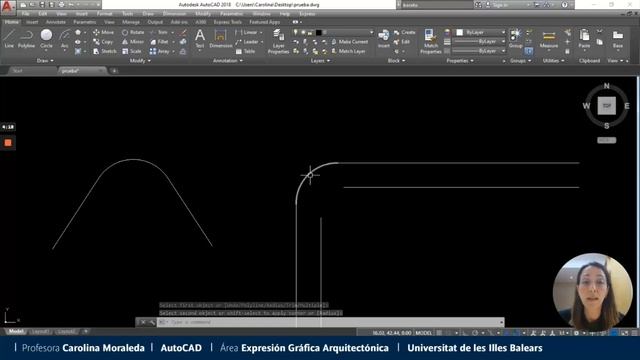Select the Text annotation tool
The image size is (640, 360).
coord(200,39)
